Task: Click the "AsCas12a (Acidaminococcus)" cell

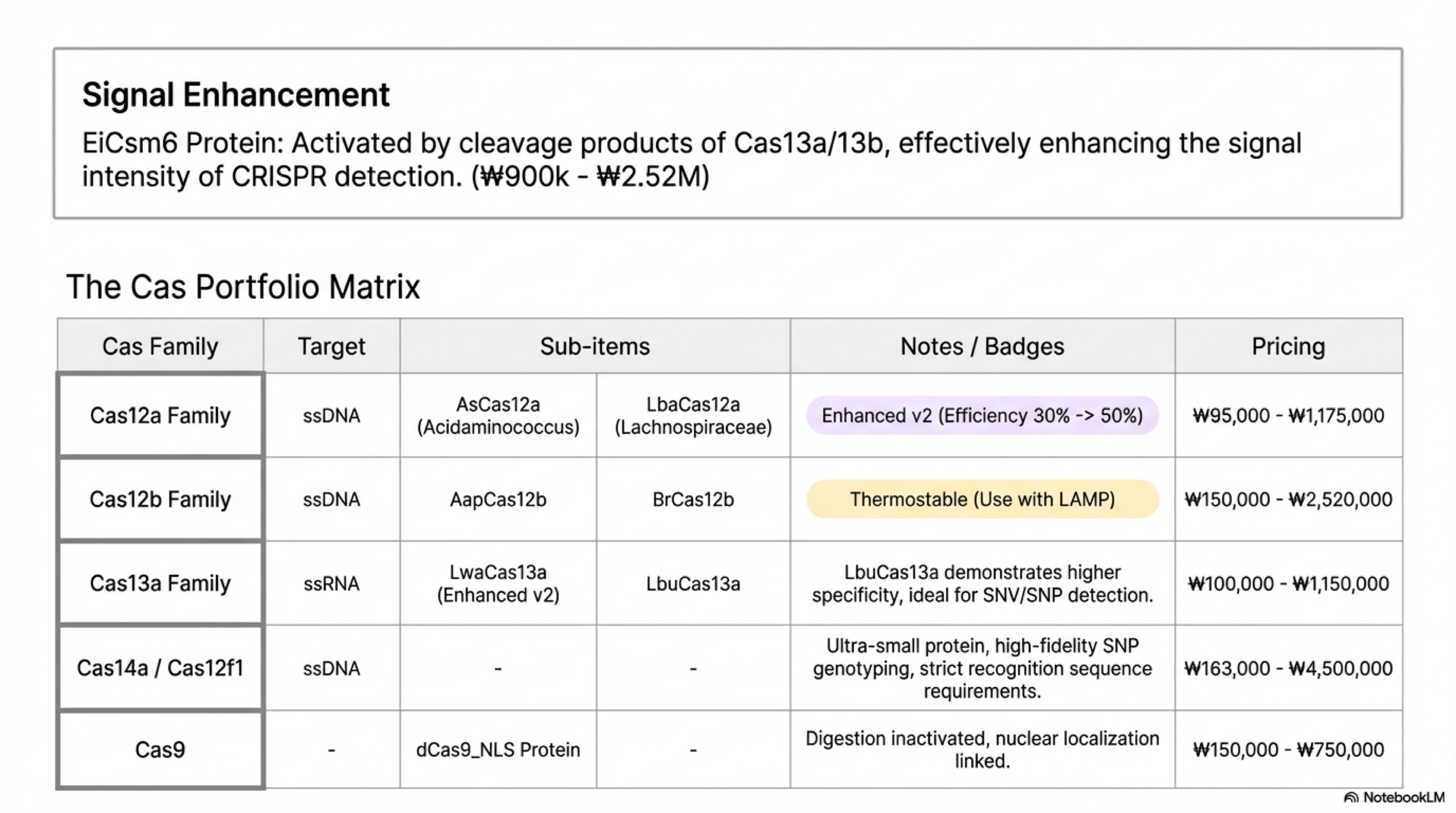Action: [498, 416]
